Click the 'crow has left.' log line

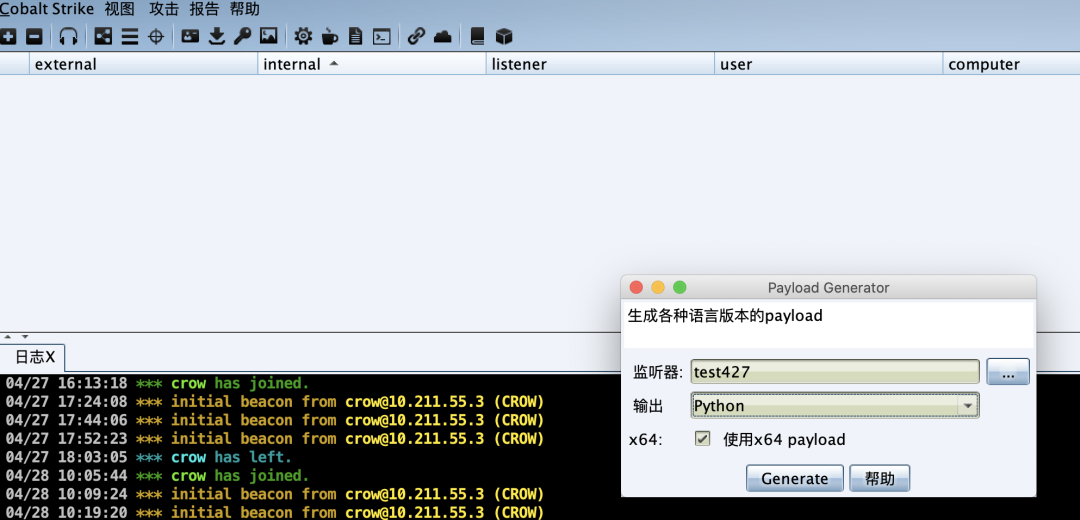coord(149,457)
